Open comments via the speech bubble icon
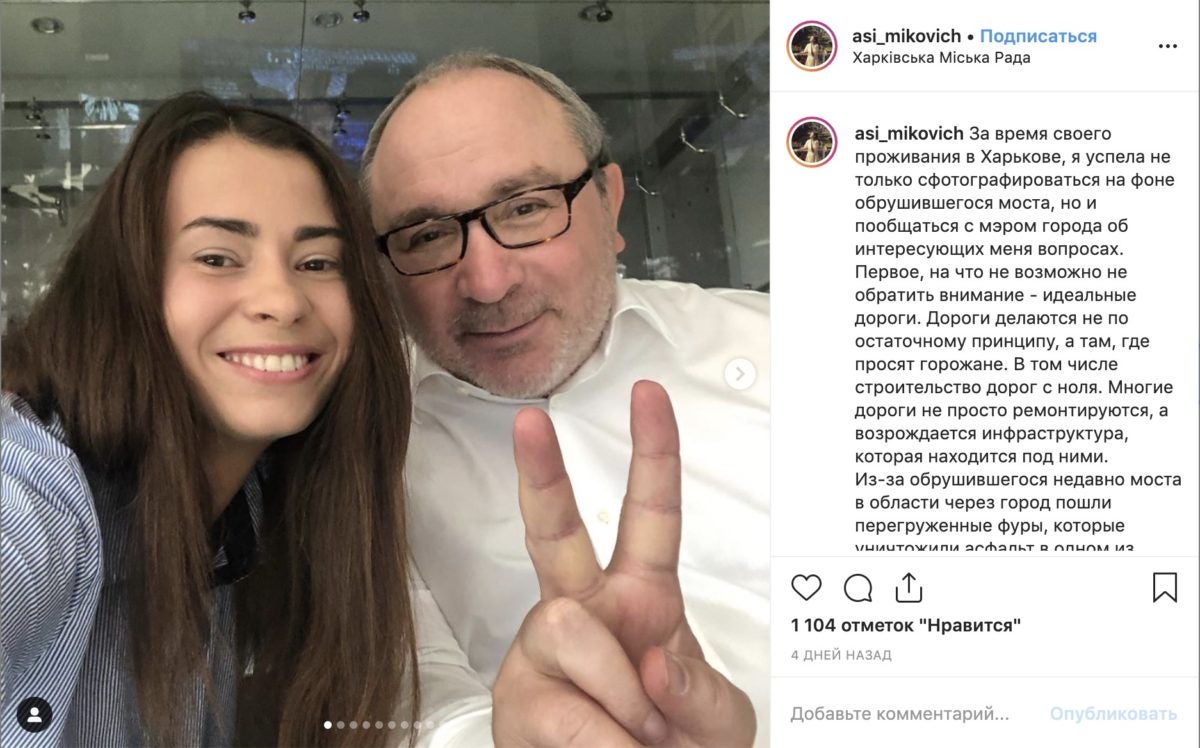The image size is (1200, 748). pos(858,587)
